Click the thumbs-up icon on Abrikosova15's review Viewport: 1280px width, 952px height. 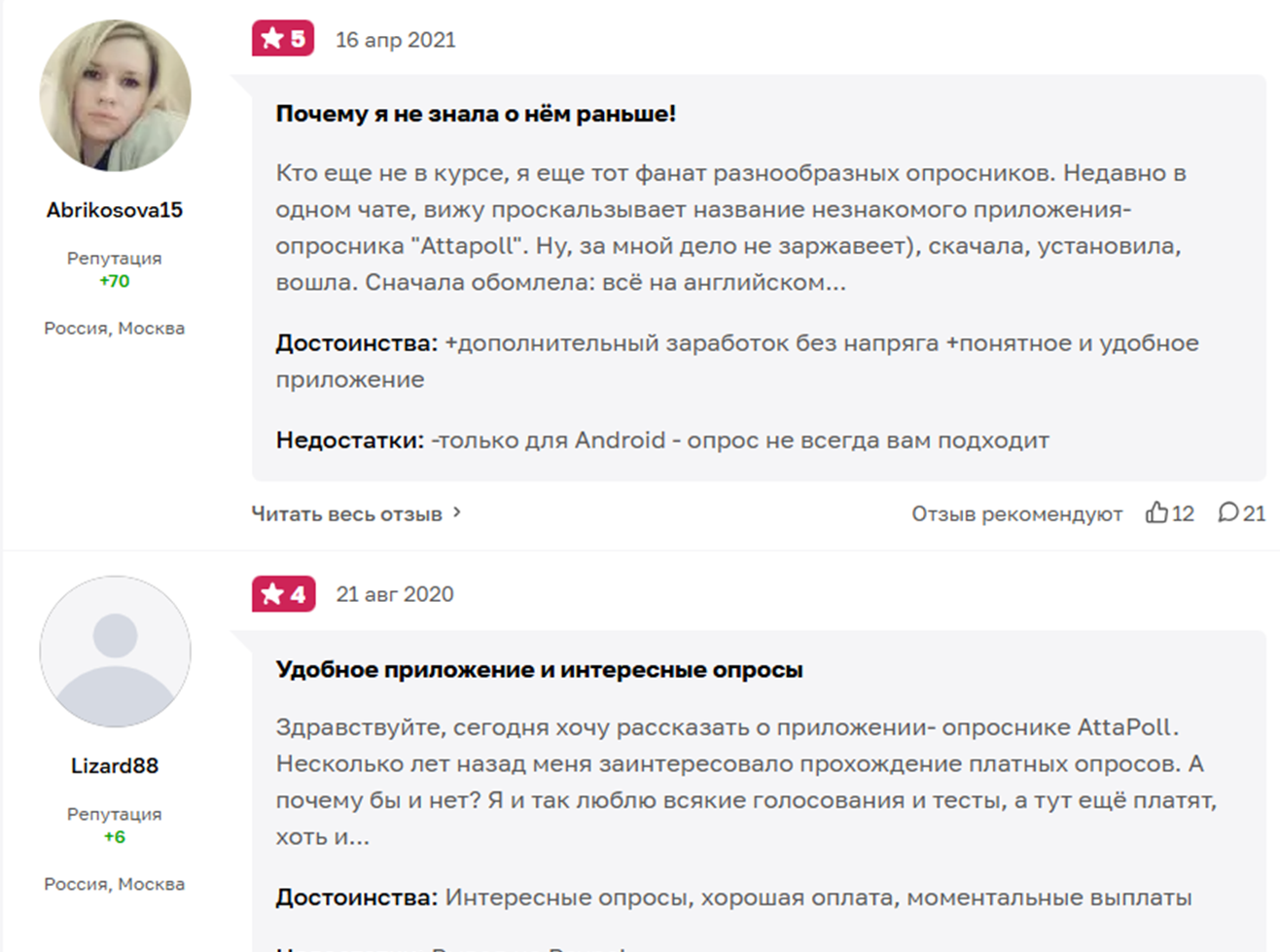[1156, 512]
